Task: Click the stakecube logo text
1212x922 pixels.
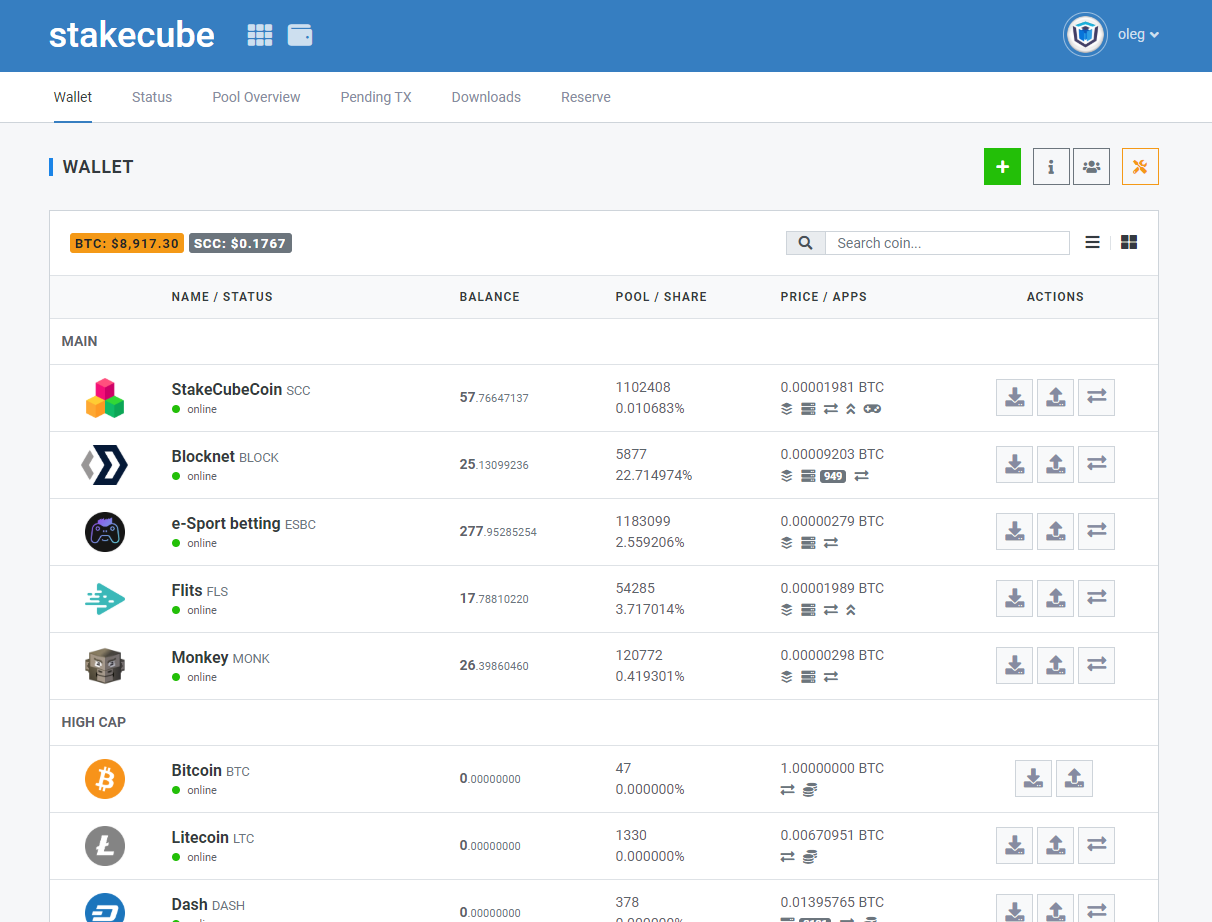Action: [x=132, y=35]
